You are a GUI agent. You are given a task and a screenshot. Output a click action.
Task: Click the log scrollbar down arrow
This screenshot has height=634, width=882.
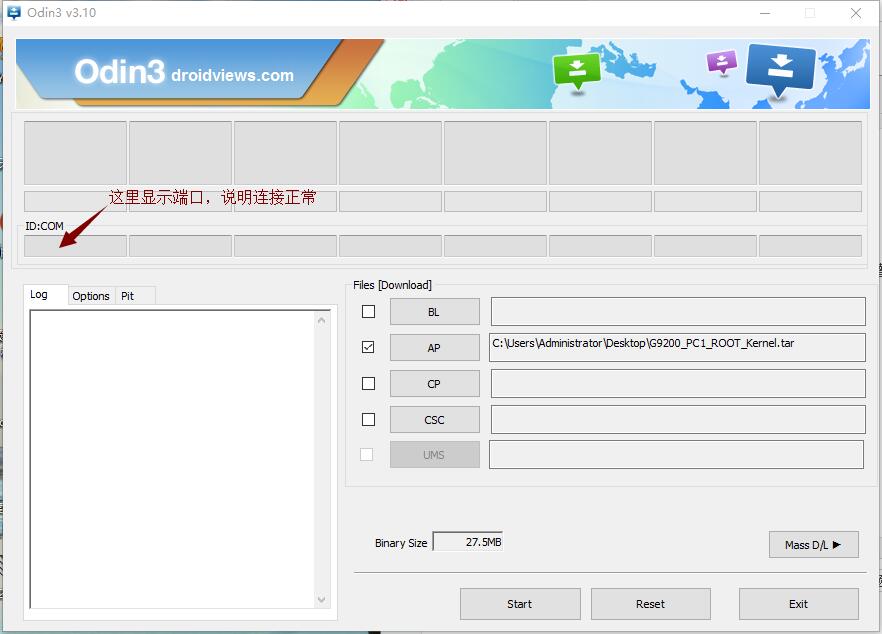[322, 600]
